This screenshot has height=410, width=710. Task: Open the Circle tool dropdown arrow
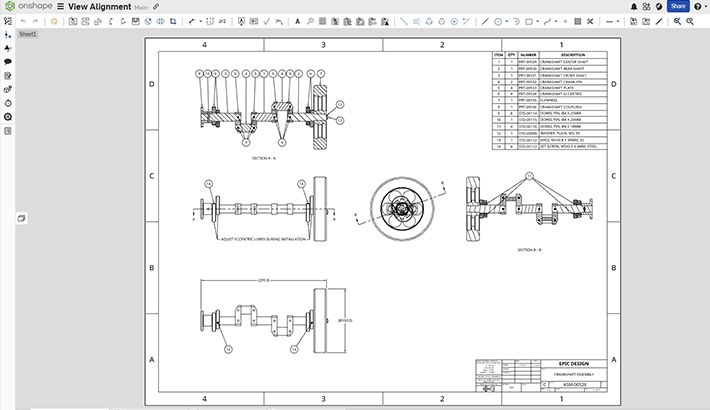[x=506, y=21]
